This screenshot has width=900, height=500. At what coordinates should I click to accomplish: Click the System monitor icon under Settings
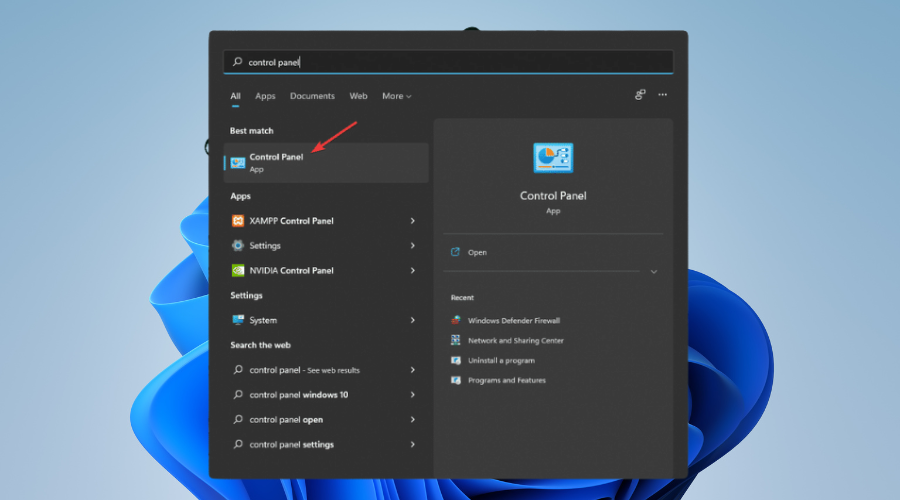tap(238, 320)
